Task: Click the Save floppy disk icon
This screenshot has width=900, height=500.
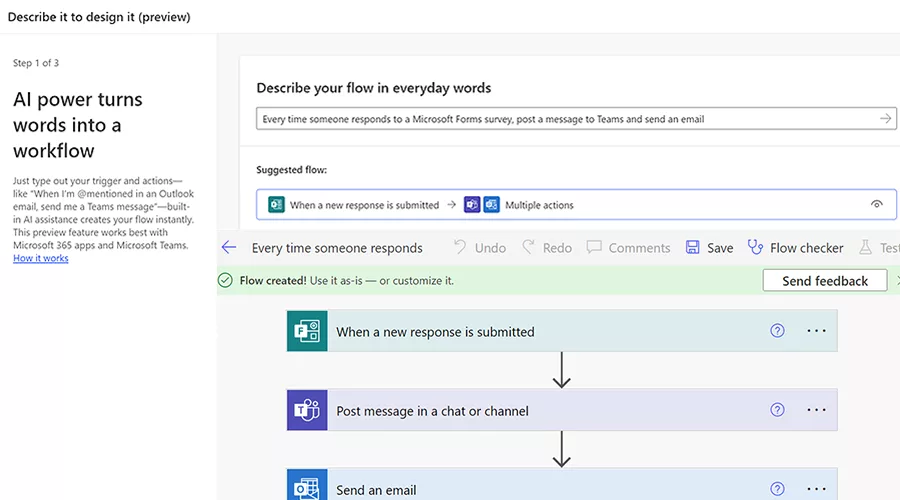Action: [693, 247]
